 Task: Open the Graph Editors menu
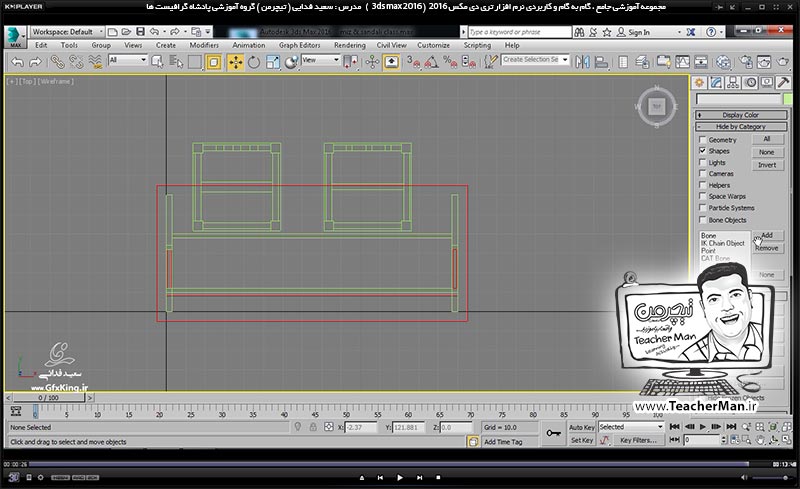point(299,45)
